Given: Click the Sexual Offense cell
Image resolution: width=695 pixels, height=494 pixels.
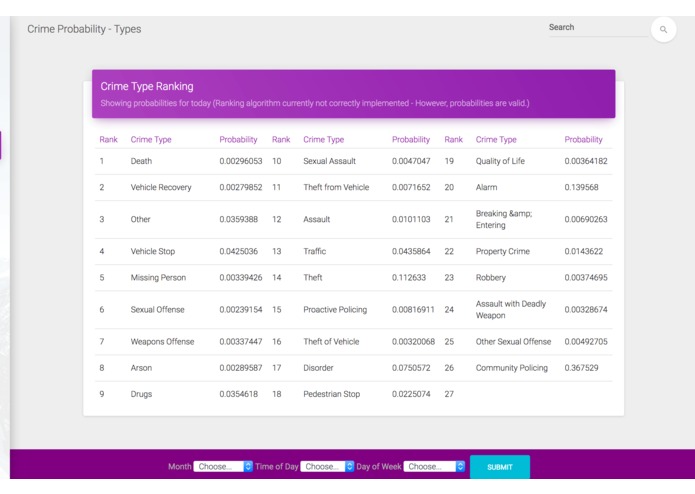Looking at the screenshot, I should (157, 310).
